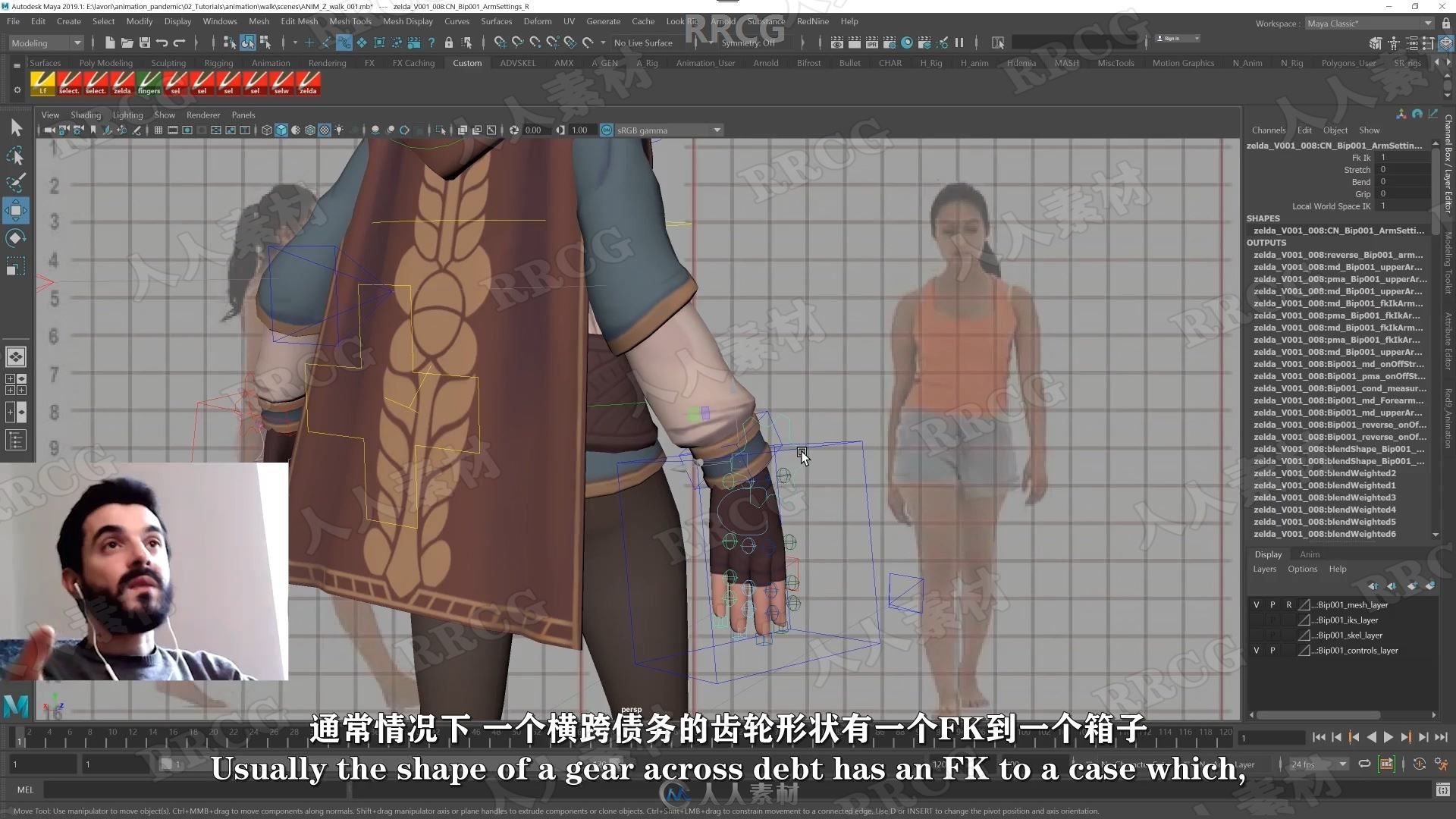Open the shelf tab menu icon

(17, 66)
